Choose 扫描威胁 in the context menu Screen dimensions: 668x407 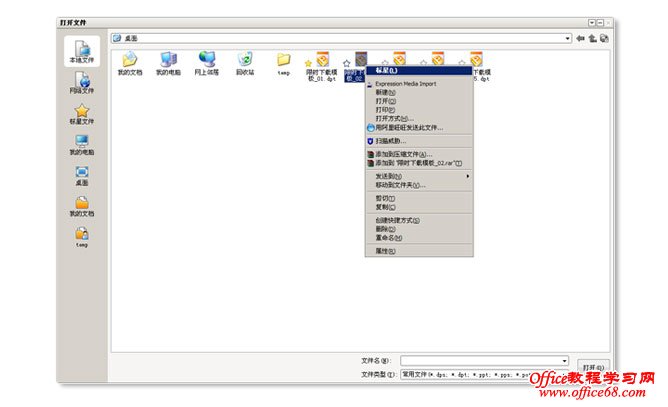click(x=419, y=141)
